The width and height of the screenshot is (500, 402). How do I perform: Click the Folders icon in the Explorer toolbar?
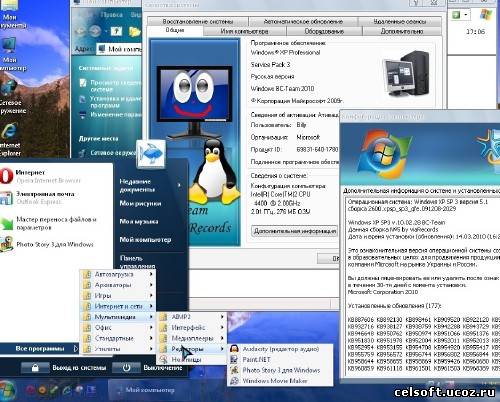(135, 32)
